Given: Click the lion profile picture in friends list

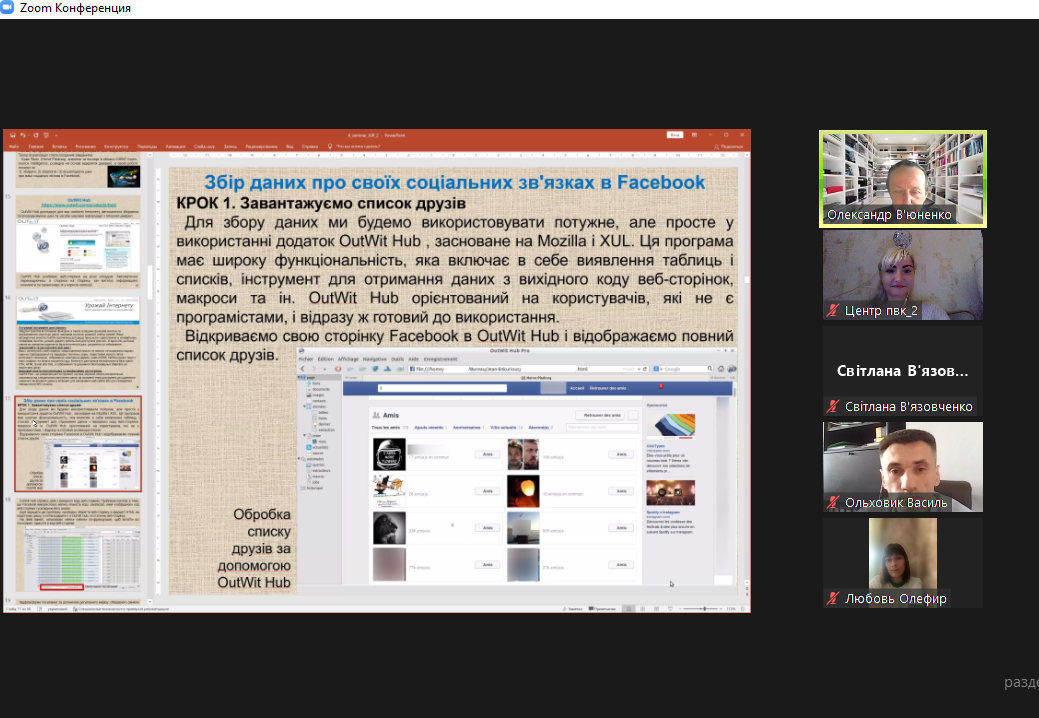Looking at the screenshot, I should pyautogui.click(x=389, y=528).
